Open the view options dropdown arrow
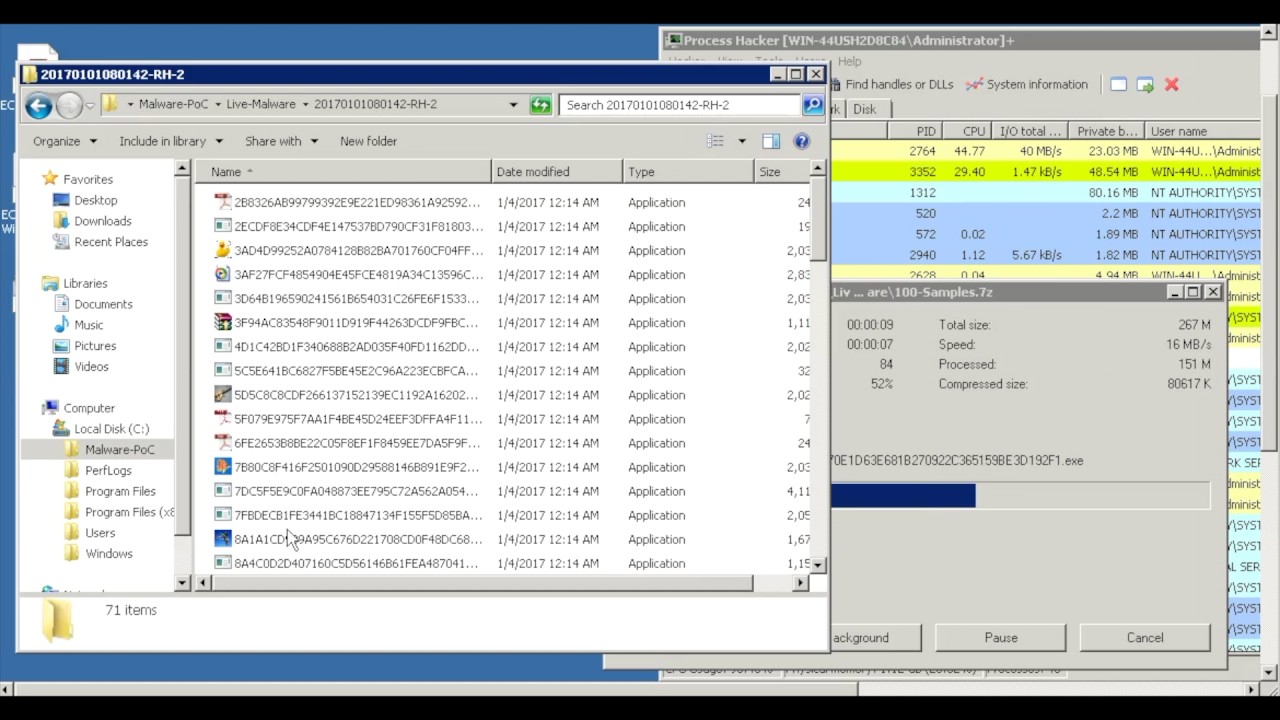 coord(741,141)
